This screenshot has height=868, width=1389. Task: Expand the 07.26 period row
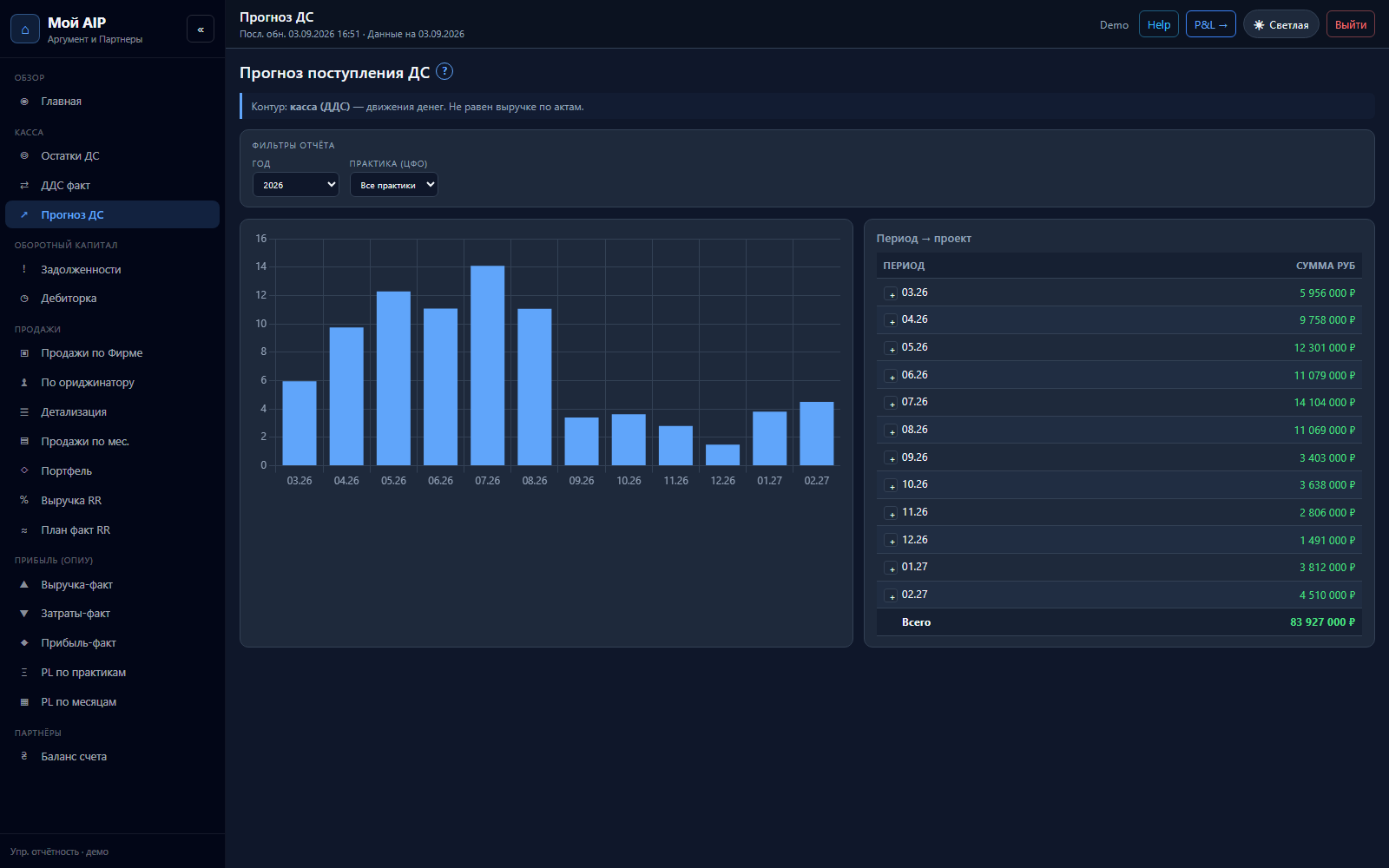[891, 403]
